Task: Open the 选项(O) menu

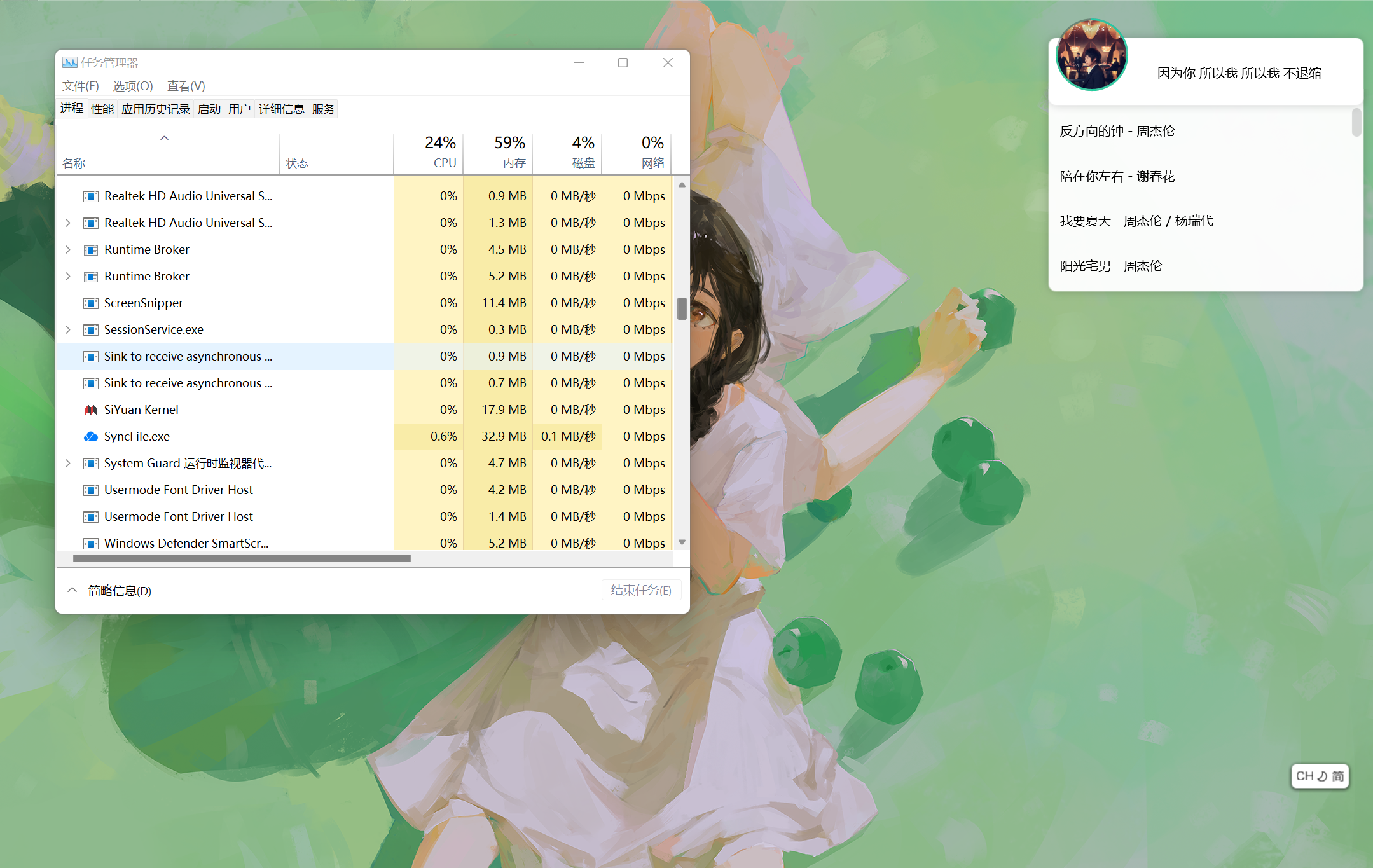Action: click(x=133, y=86)
